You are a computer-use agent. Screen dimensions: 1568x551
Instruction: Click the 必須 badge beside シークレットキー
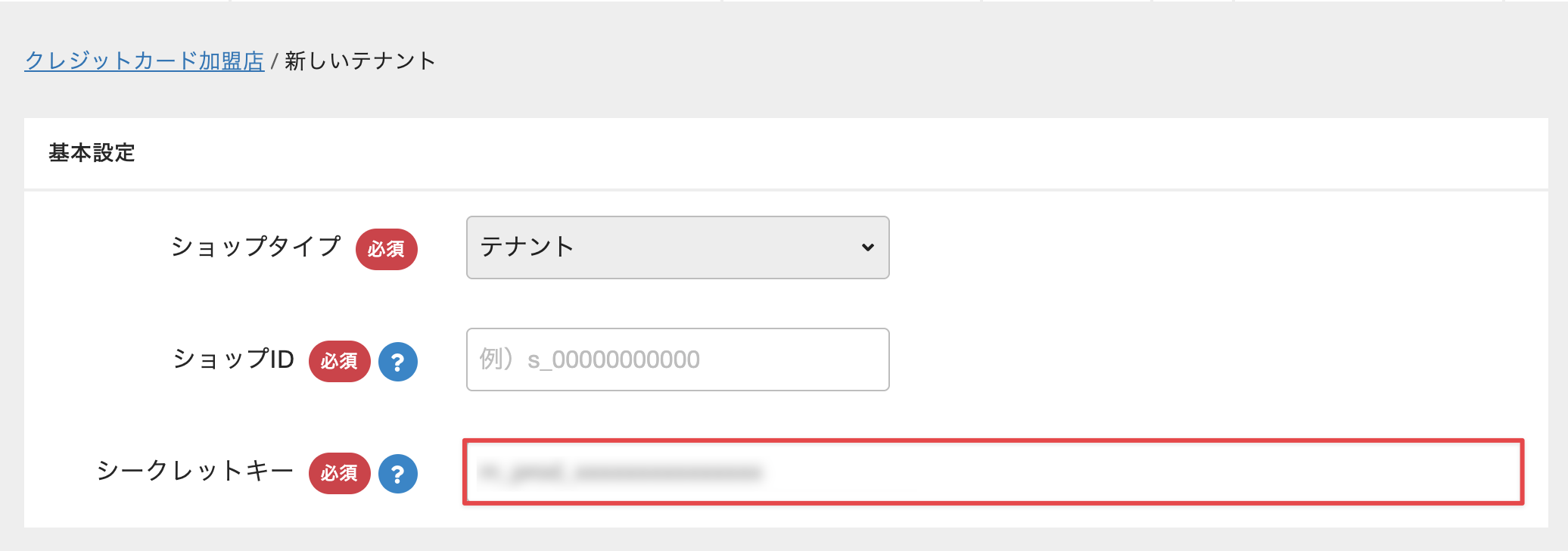pyautogui.click(x=339, y=473)
